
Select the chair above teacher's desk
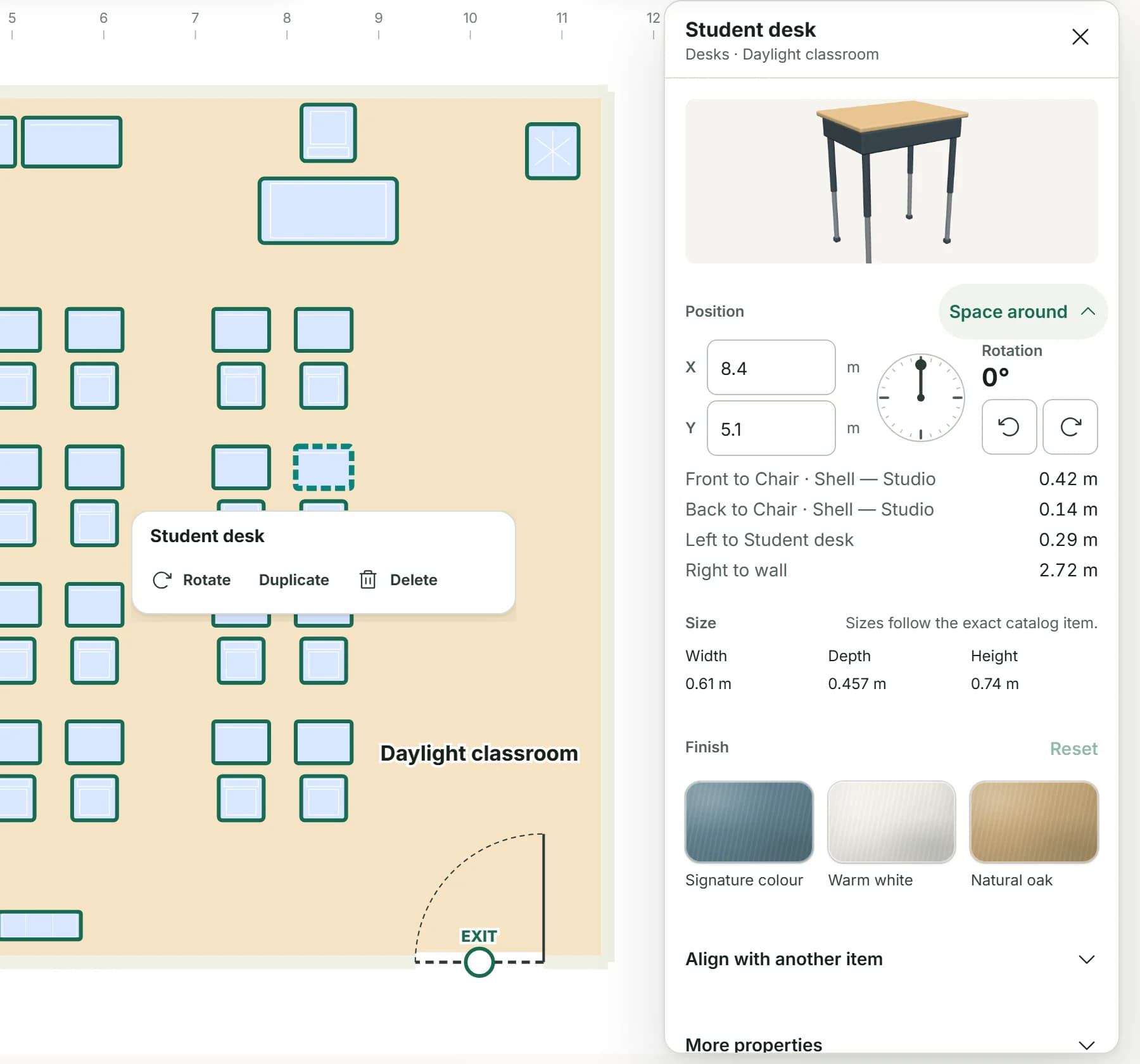[328, 133]
